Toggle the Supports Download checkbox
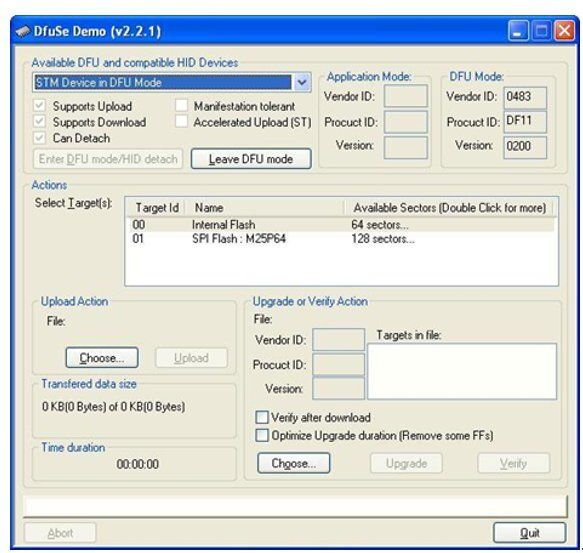The height and width of the screenshot is (553, 583). click(39, 122)
